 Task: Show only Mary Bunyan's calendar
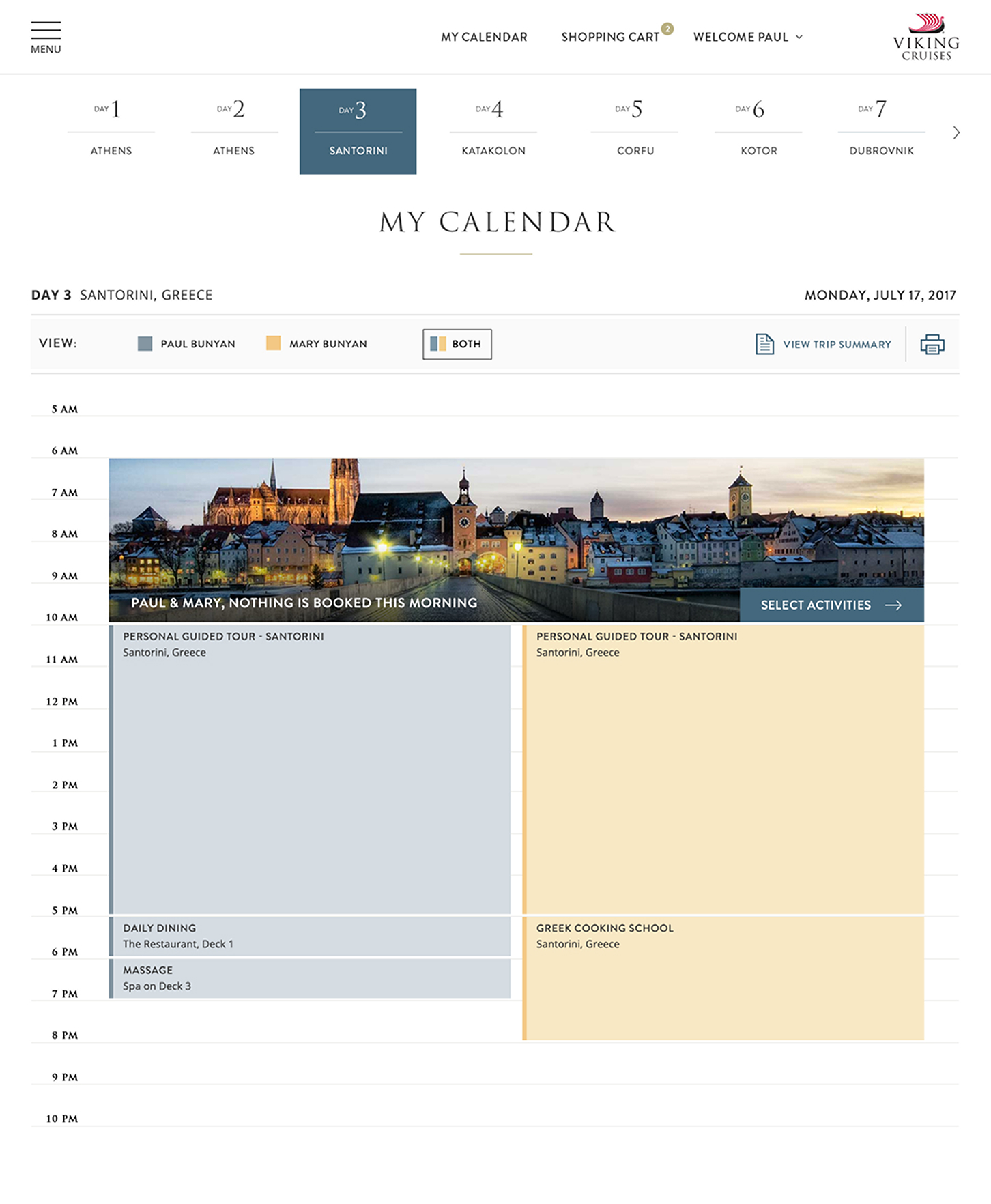[x=317, y=344]
